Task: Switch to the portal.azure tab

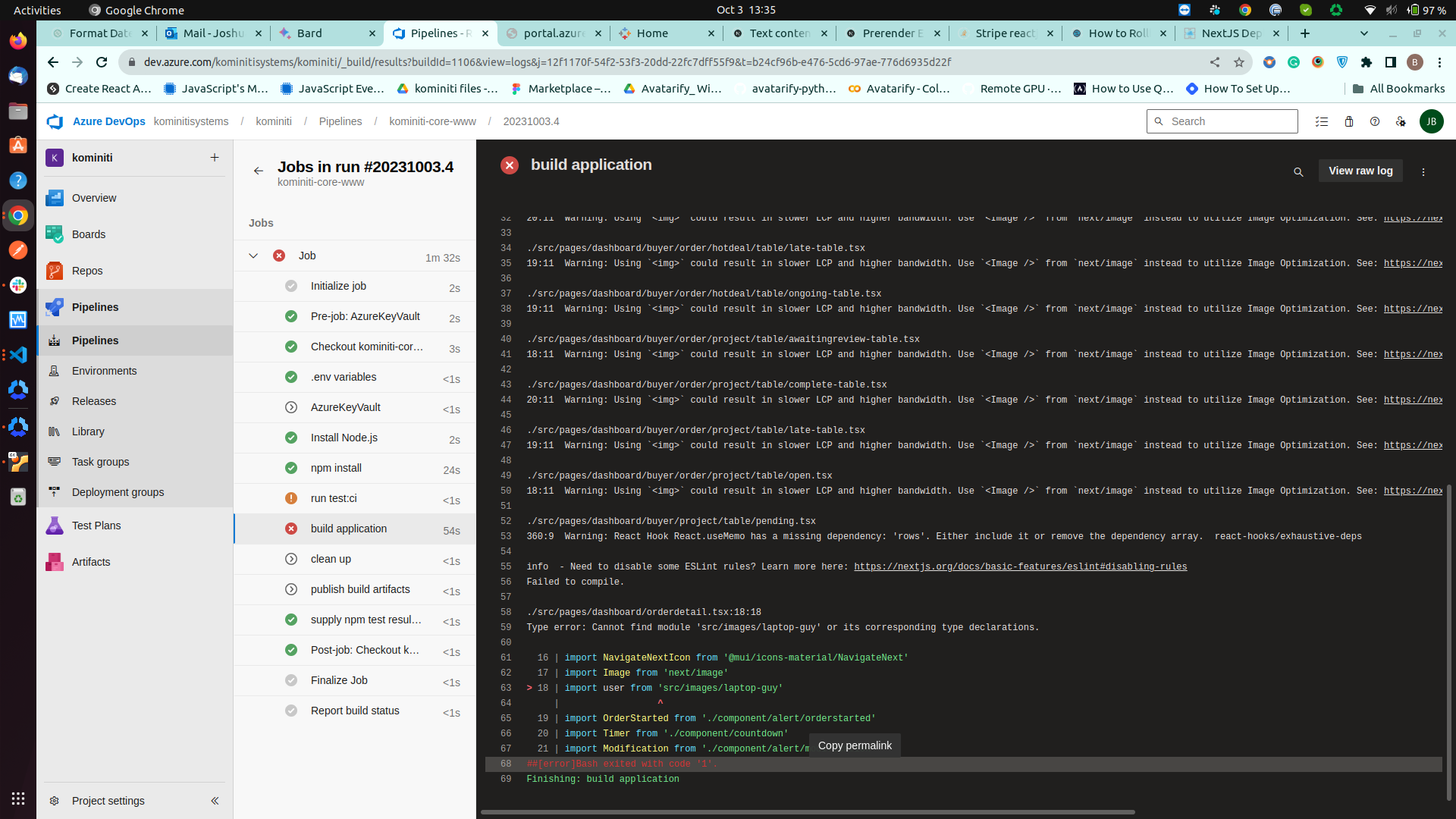Action: (554, 33)
